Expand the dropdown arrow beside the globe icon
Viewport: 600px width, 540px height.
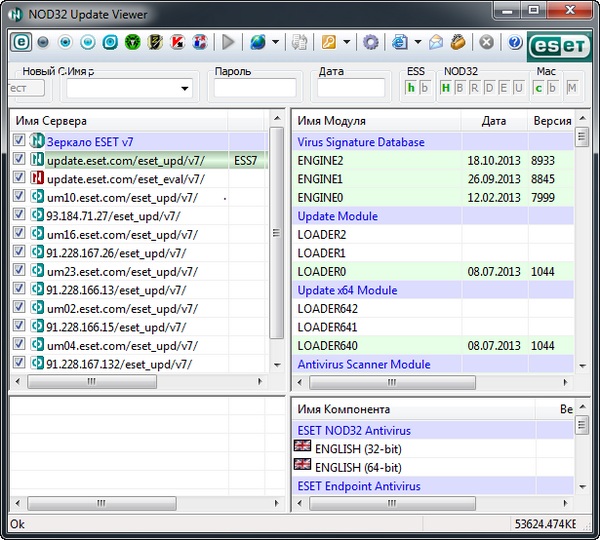coord(276,42)
